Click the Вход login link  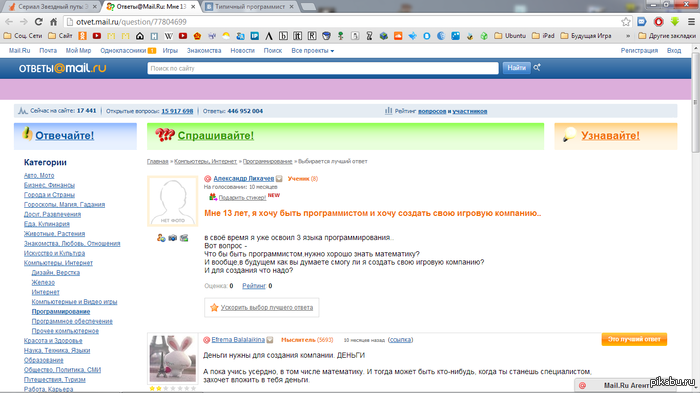pyautogui.click(x=674, y=51)
